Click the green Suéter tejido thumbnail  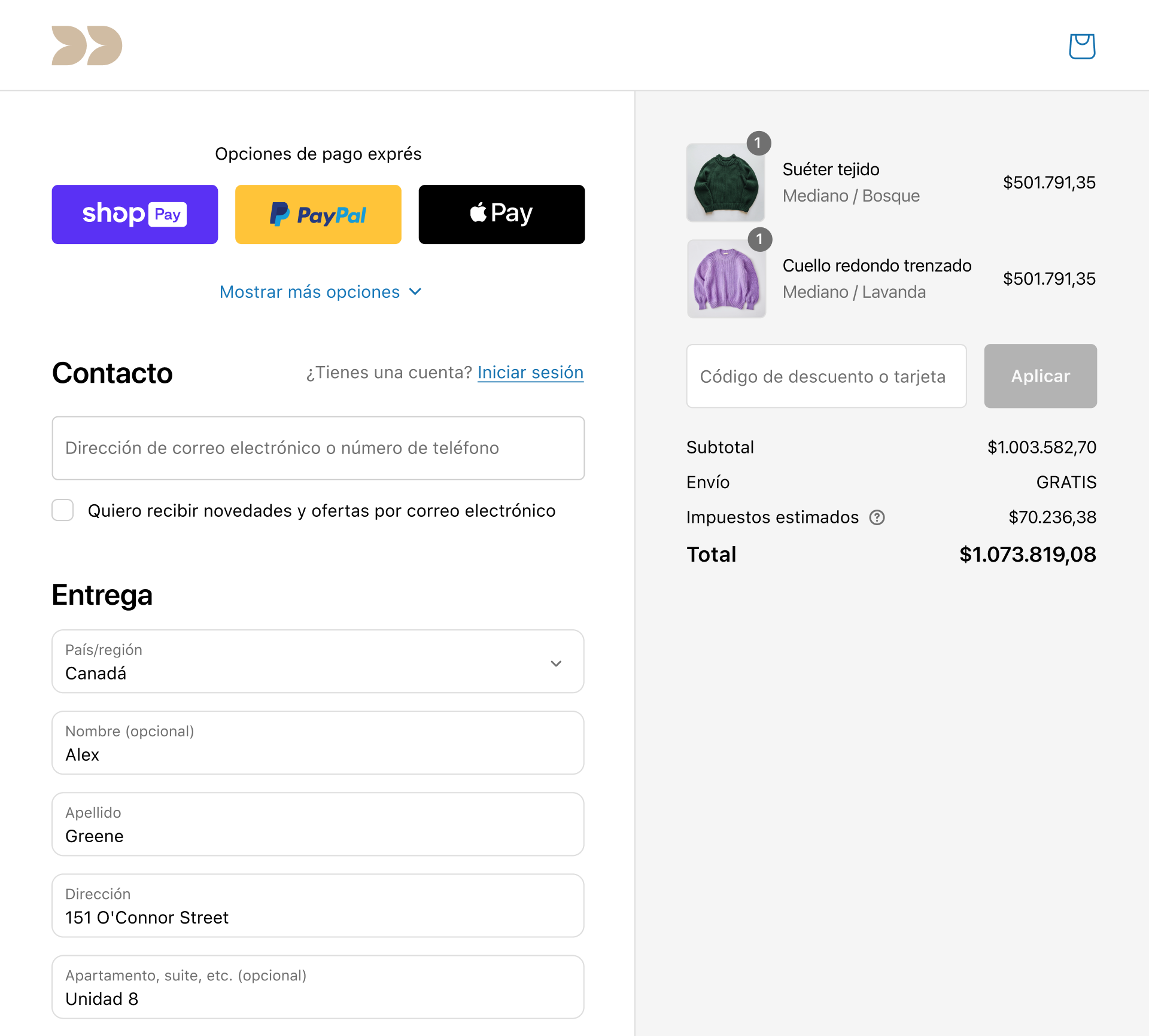(x=725, y=182)
